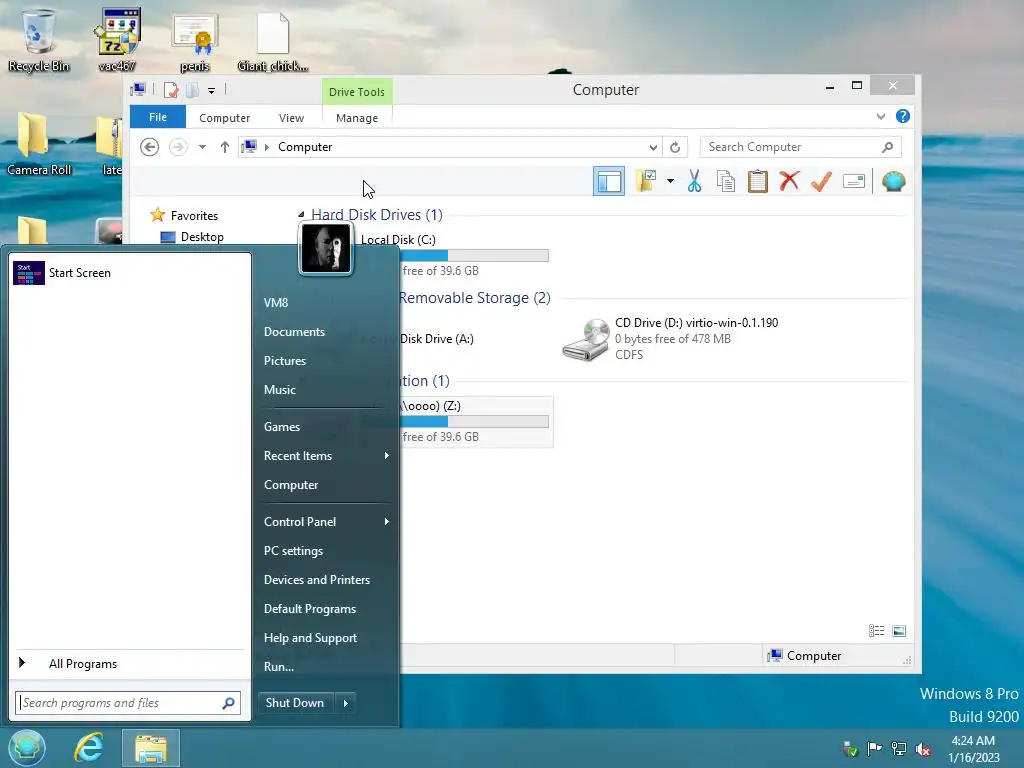Go up one folder level arrow
Screen dimensions: 1024x768
tap(225, 147)
